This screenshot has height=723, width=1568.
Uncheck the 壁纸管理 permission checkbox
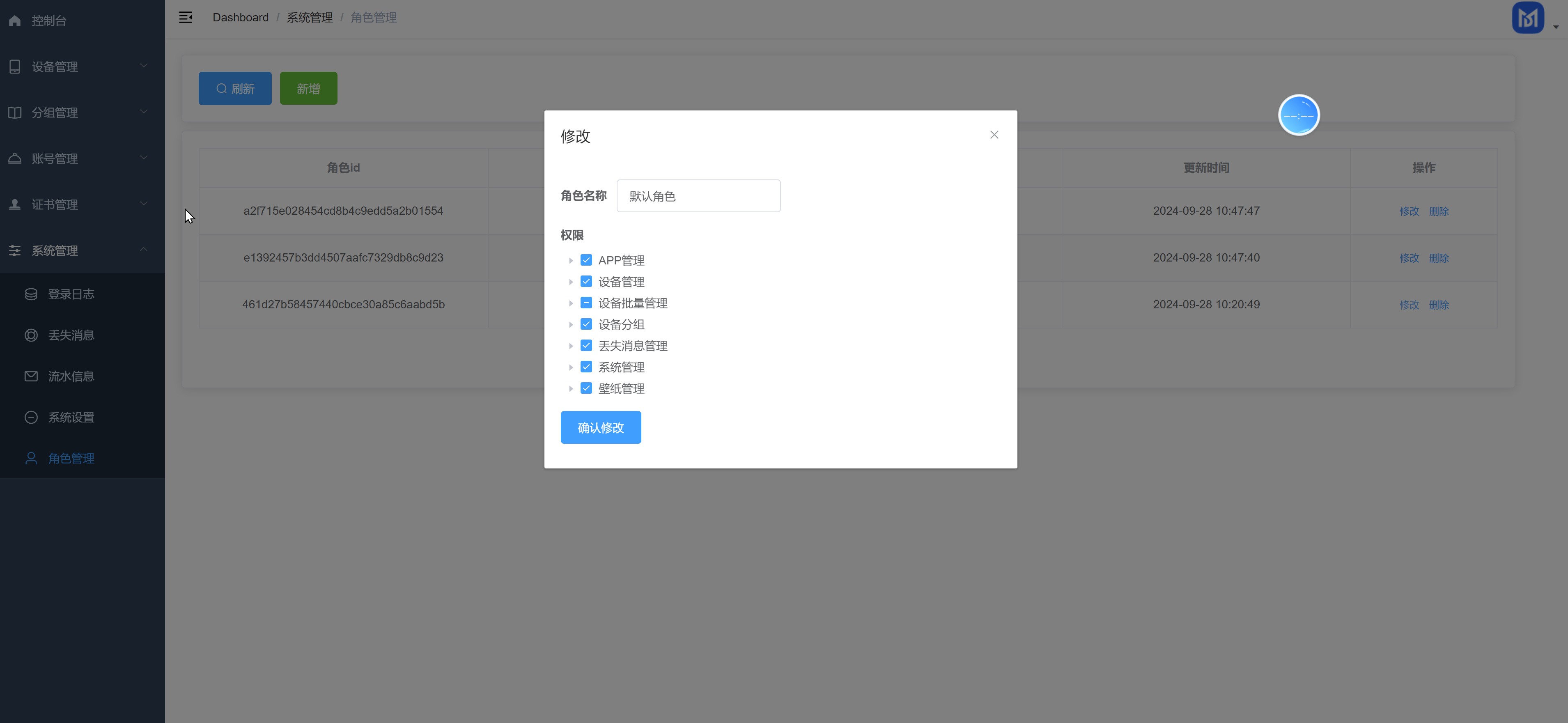tap(586, 388)
